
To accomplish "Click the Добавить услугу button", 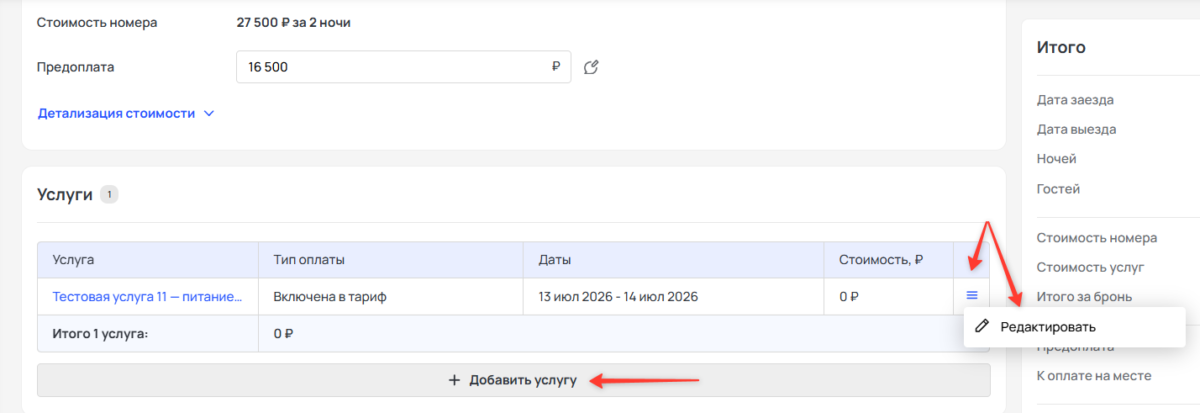I will [513, 380].
